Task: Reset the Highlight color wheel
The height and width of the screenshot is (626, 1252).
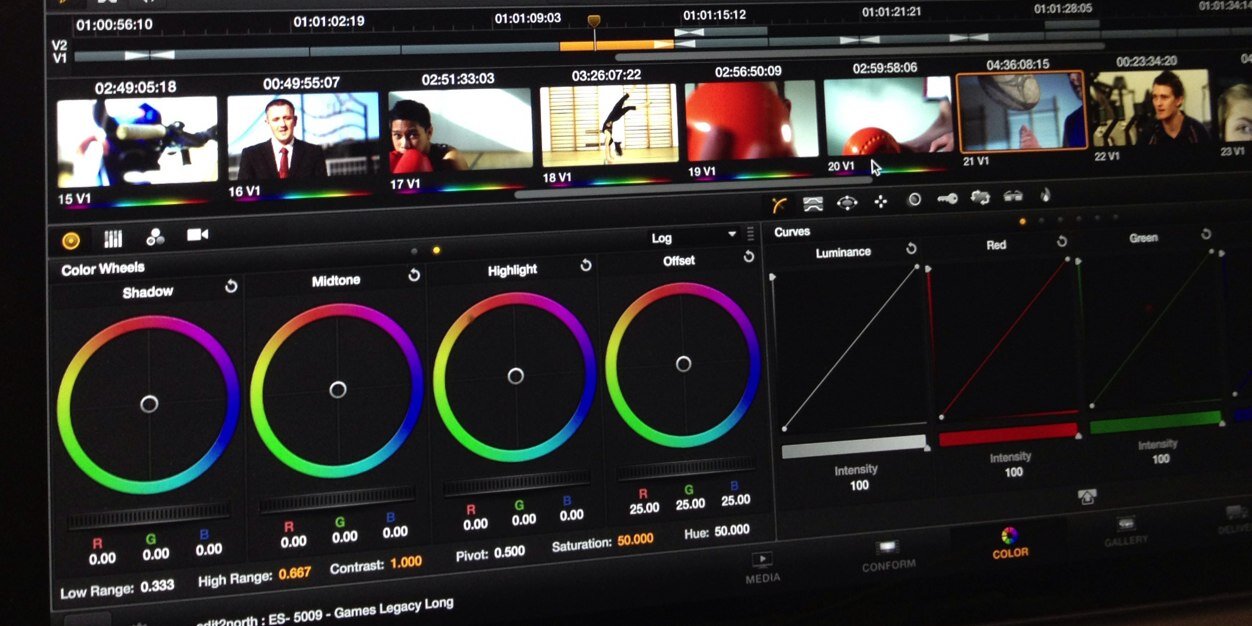Action: (586, 265)
